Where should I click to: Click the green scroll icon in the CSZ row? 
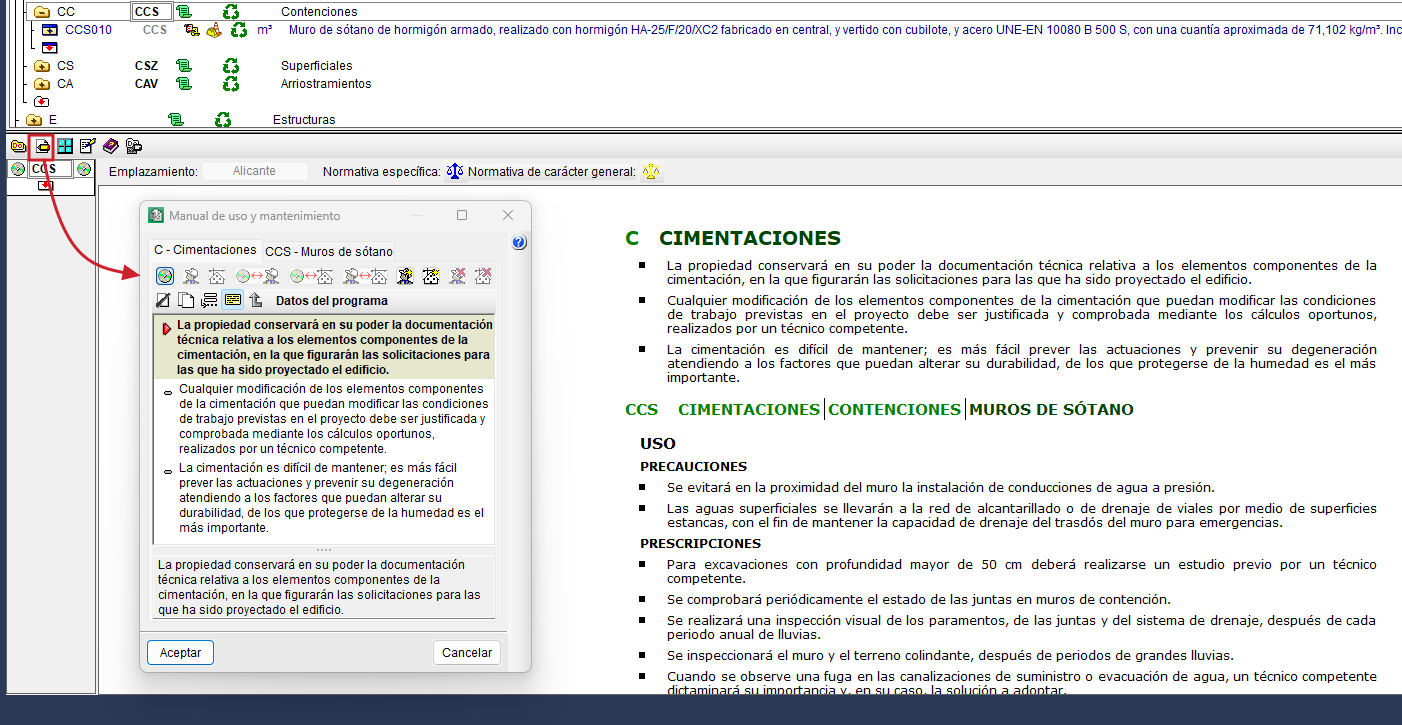[183, 66]
